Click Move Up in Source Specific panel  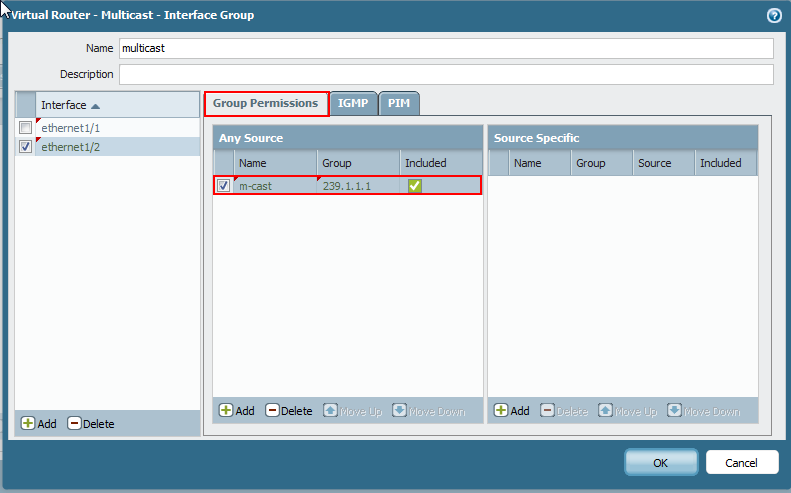click(628, 410)
